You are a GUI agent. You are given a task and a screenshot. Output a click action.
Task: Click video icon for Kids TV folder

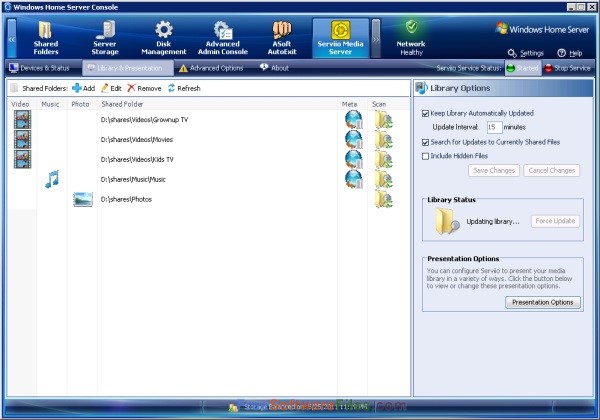(x=22, y=159)
